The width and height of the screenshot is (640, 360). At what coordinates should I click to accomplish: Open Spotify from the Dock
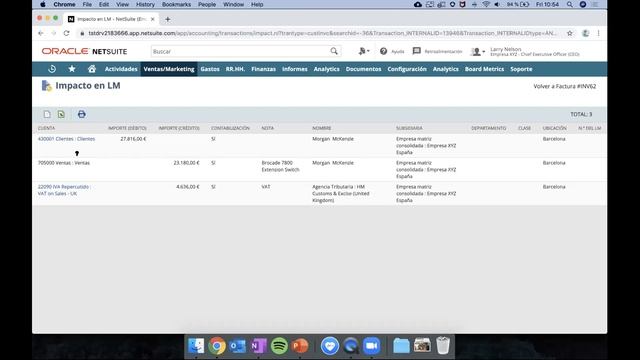point(279,346)
